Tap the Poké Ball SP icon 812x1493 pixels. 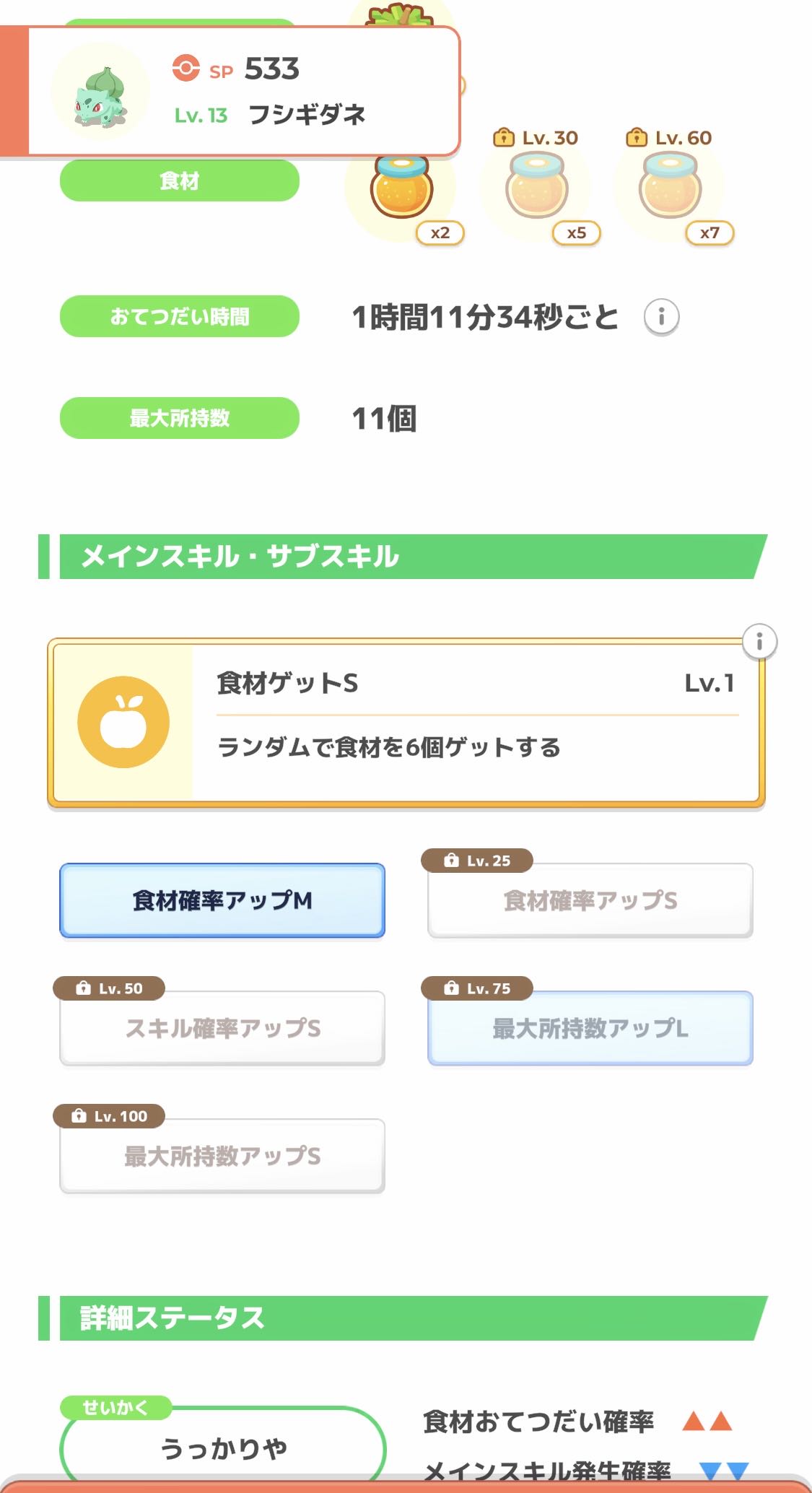(185, 69)
